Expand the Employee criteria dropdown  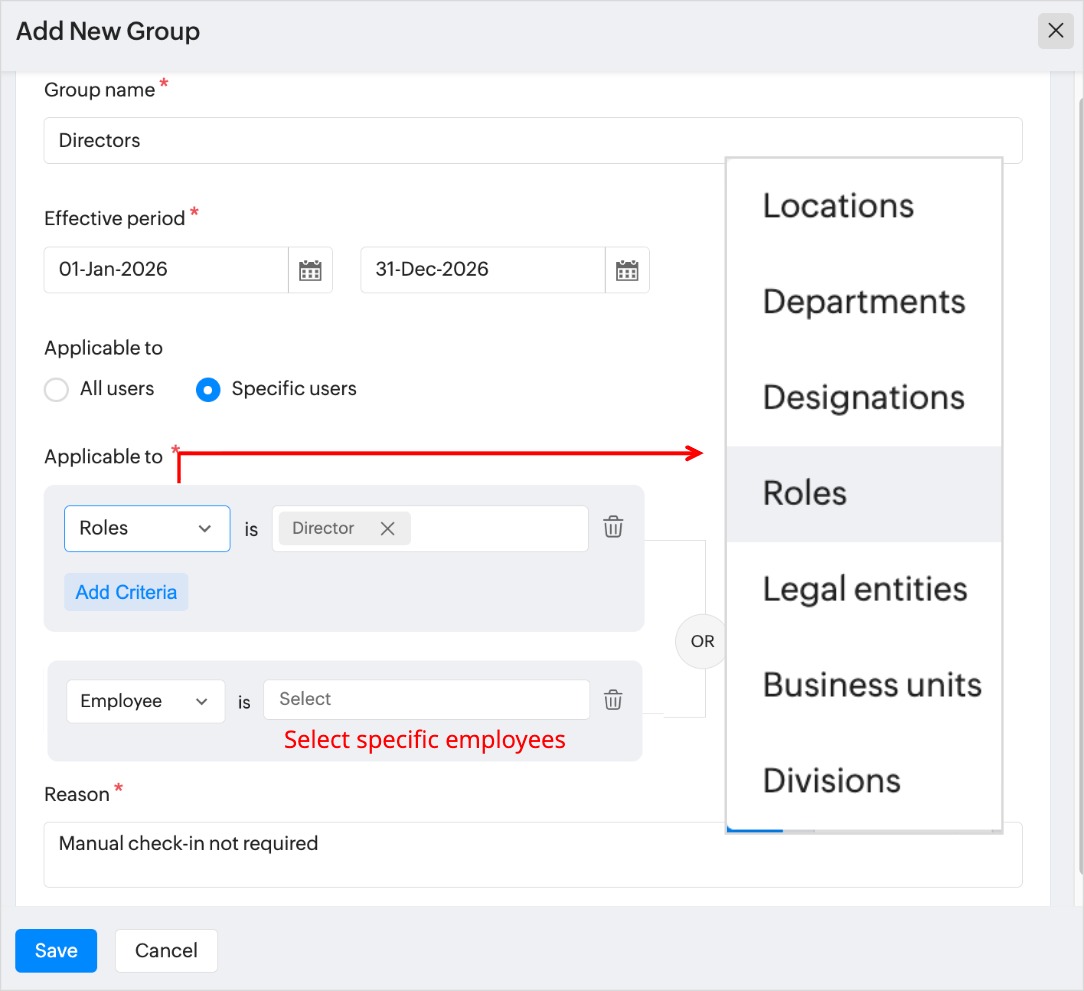145,701
